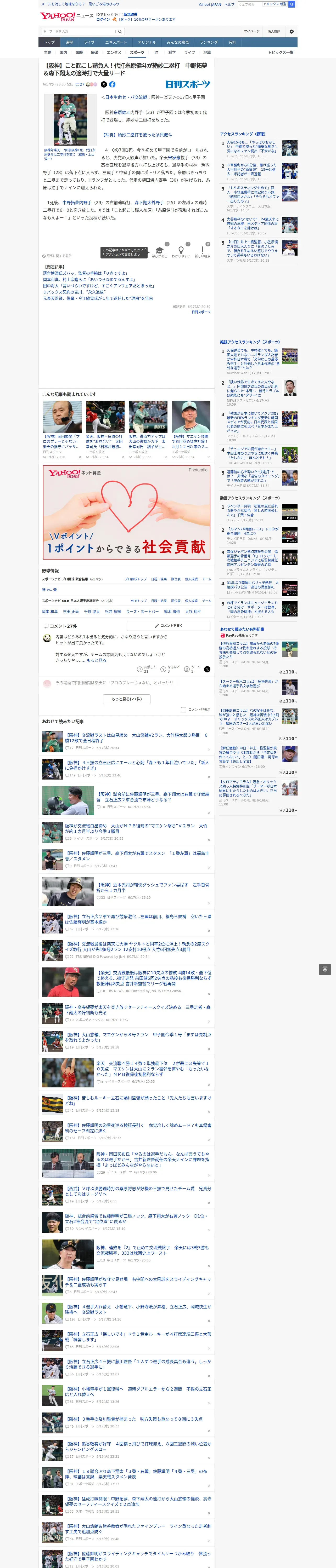Open related article 岡本和真、村上宗隆らに
This screenshot has width=336, height=1568.
click(90, 279)
